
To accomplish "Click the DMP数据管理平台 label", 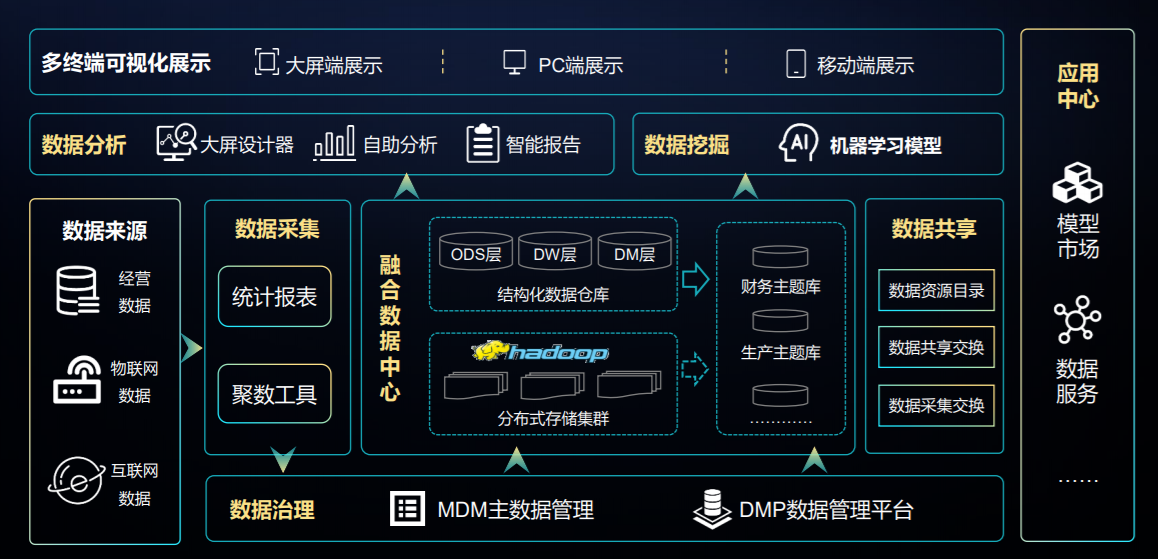I will (826, 510).
